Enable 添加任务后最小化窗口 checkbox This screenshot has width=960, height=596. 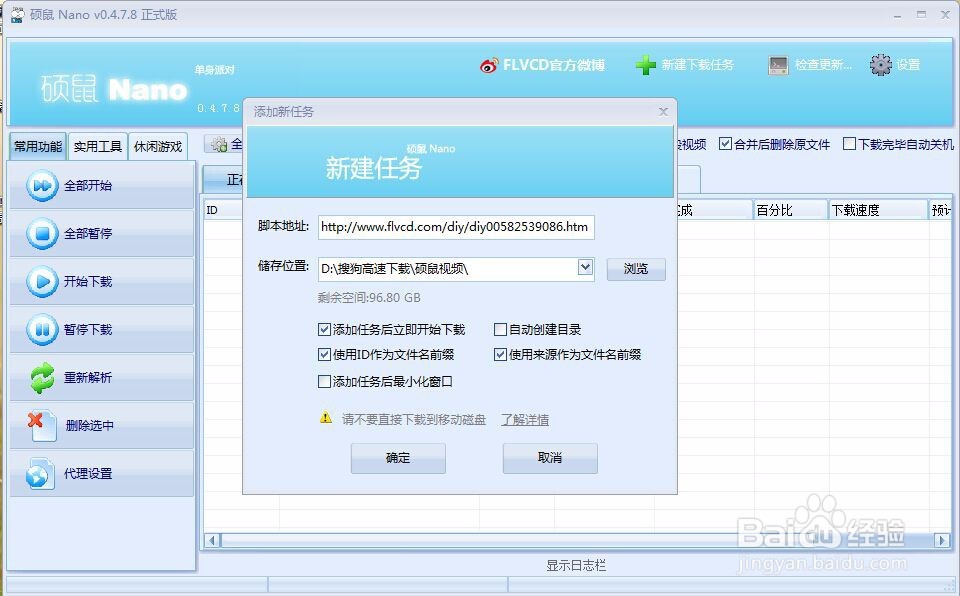point(324,382)
